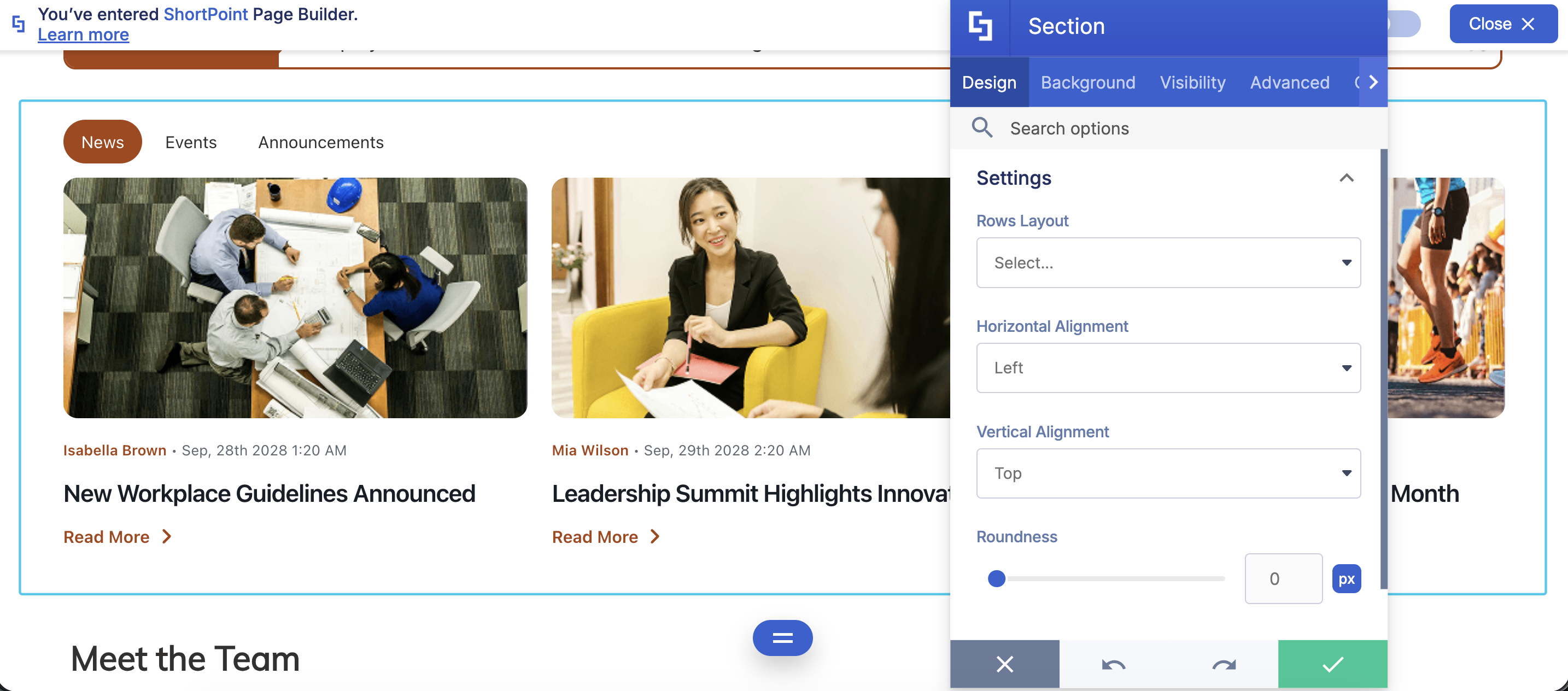Click the Roundness slider handle
The width and height of the screenshot is (1568, 691).
[997, 578]
